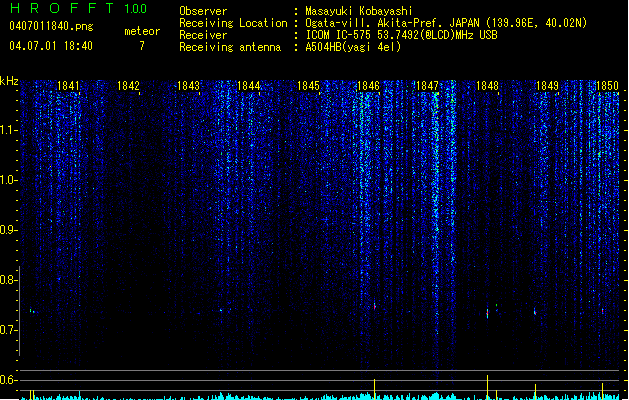This screenshot has width=629, height=400.
Task: Click the 1844 time marker
Action: click(248, 86)
